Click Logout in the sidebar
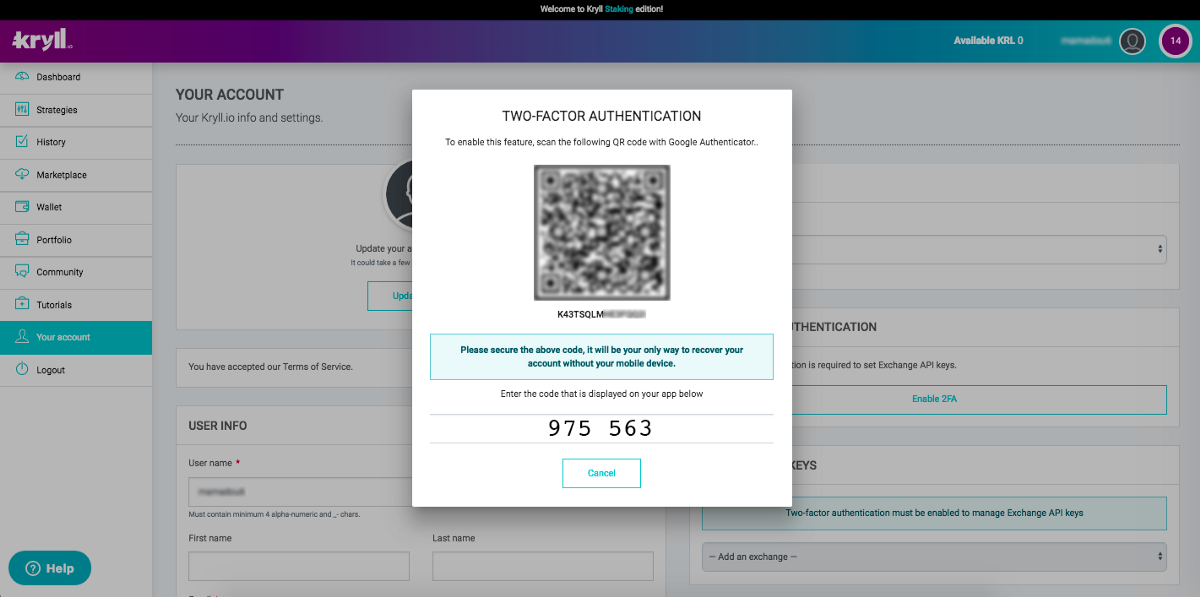The width and height of the screenshot is (1200, 597). (76, 370)
